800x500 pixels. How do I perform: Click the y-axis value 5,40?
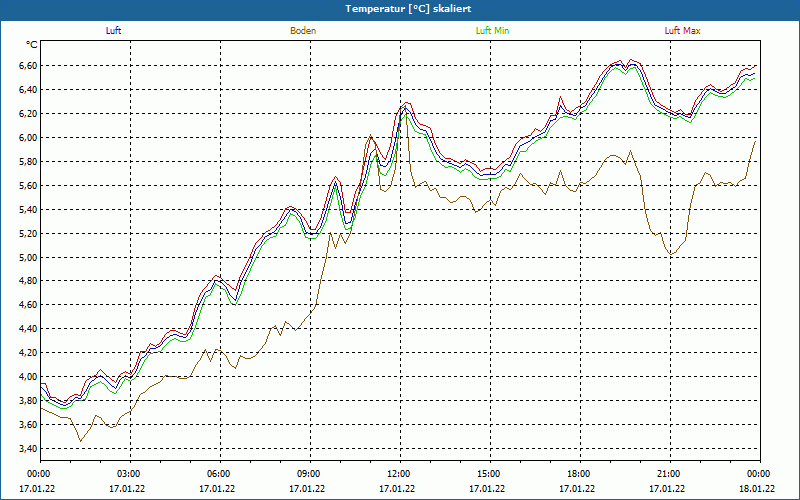[x=28, y=210]
